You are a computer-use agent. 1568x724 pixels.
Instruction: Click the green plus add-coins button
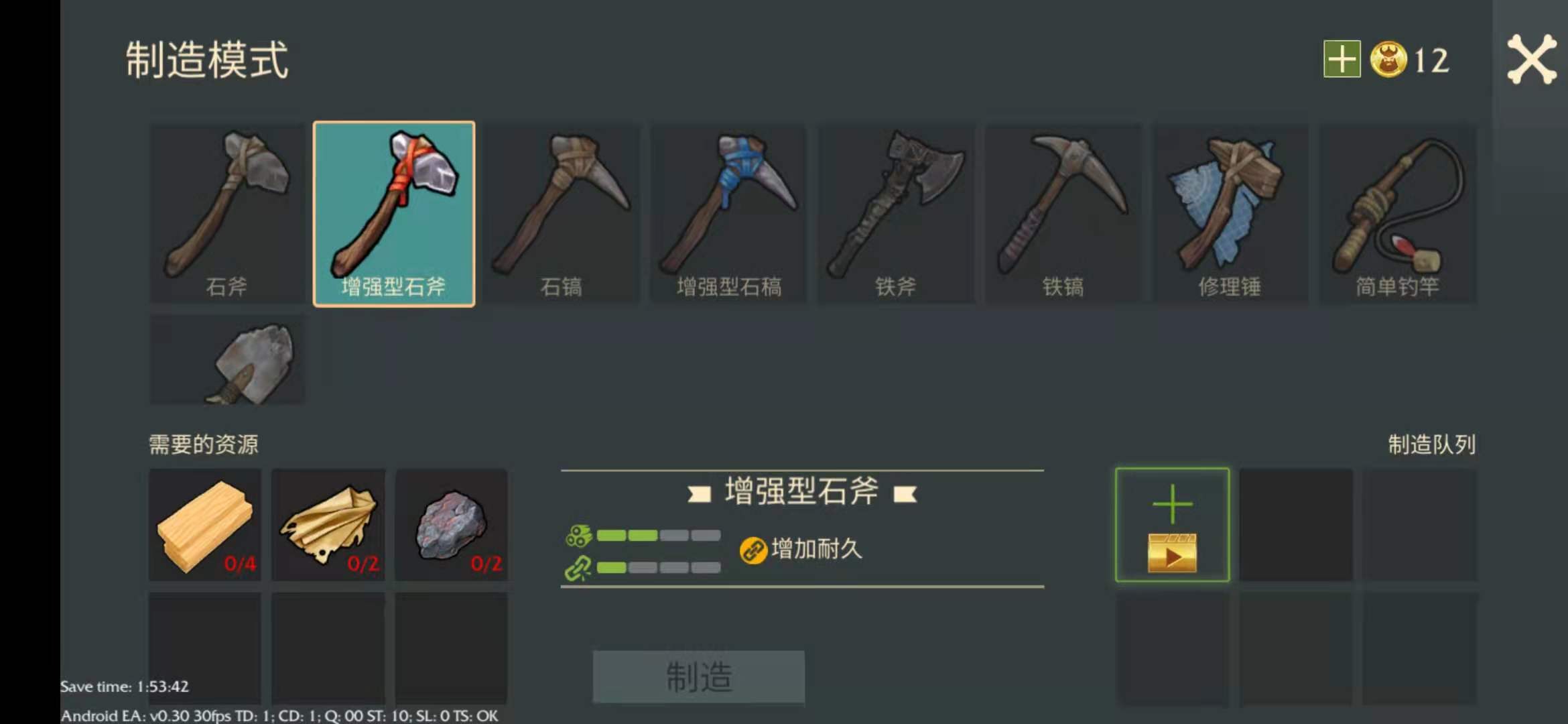point(1342,59)
